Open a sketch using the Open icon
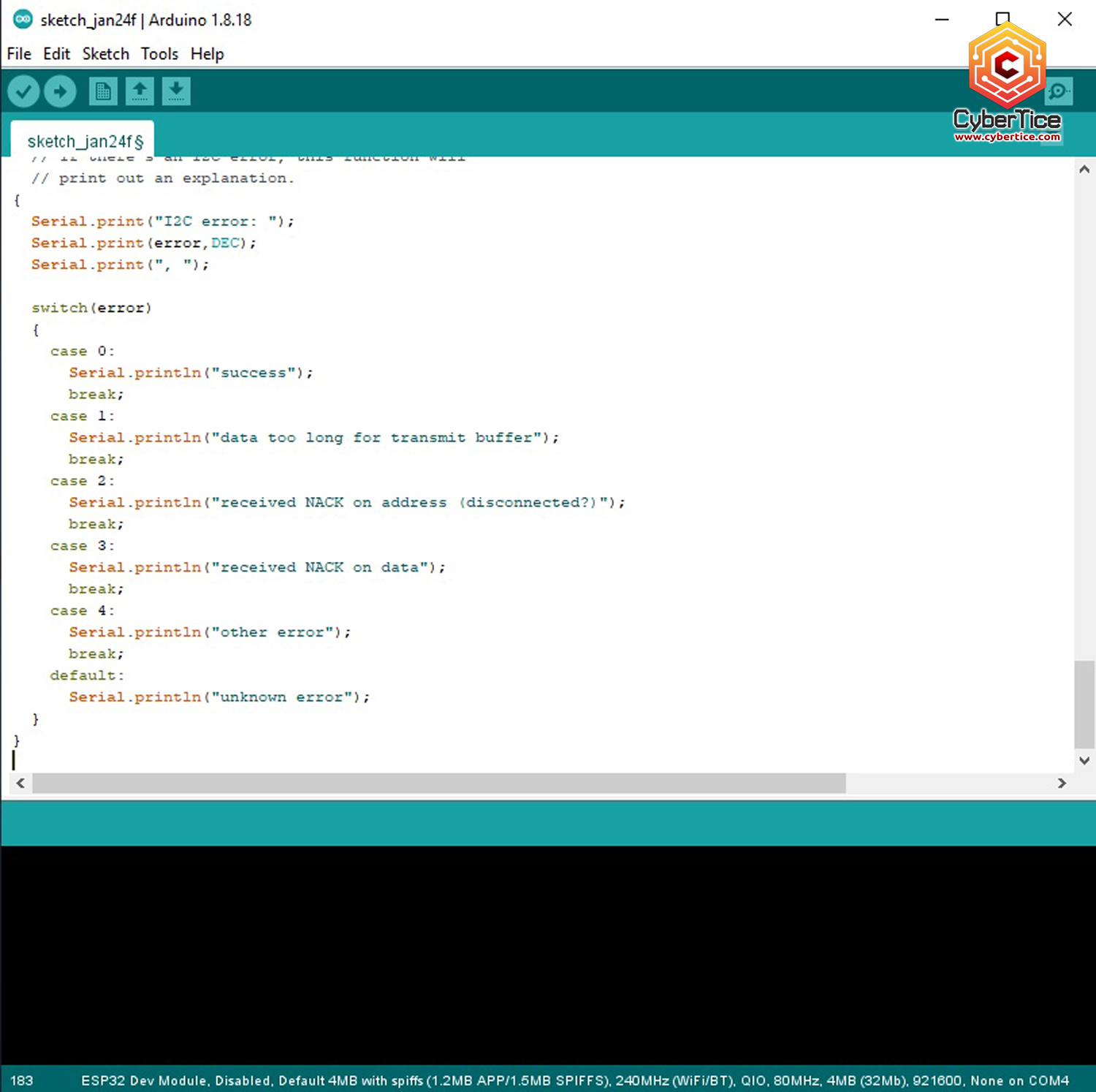The image size is (1096, 1092). (140, 92)
